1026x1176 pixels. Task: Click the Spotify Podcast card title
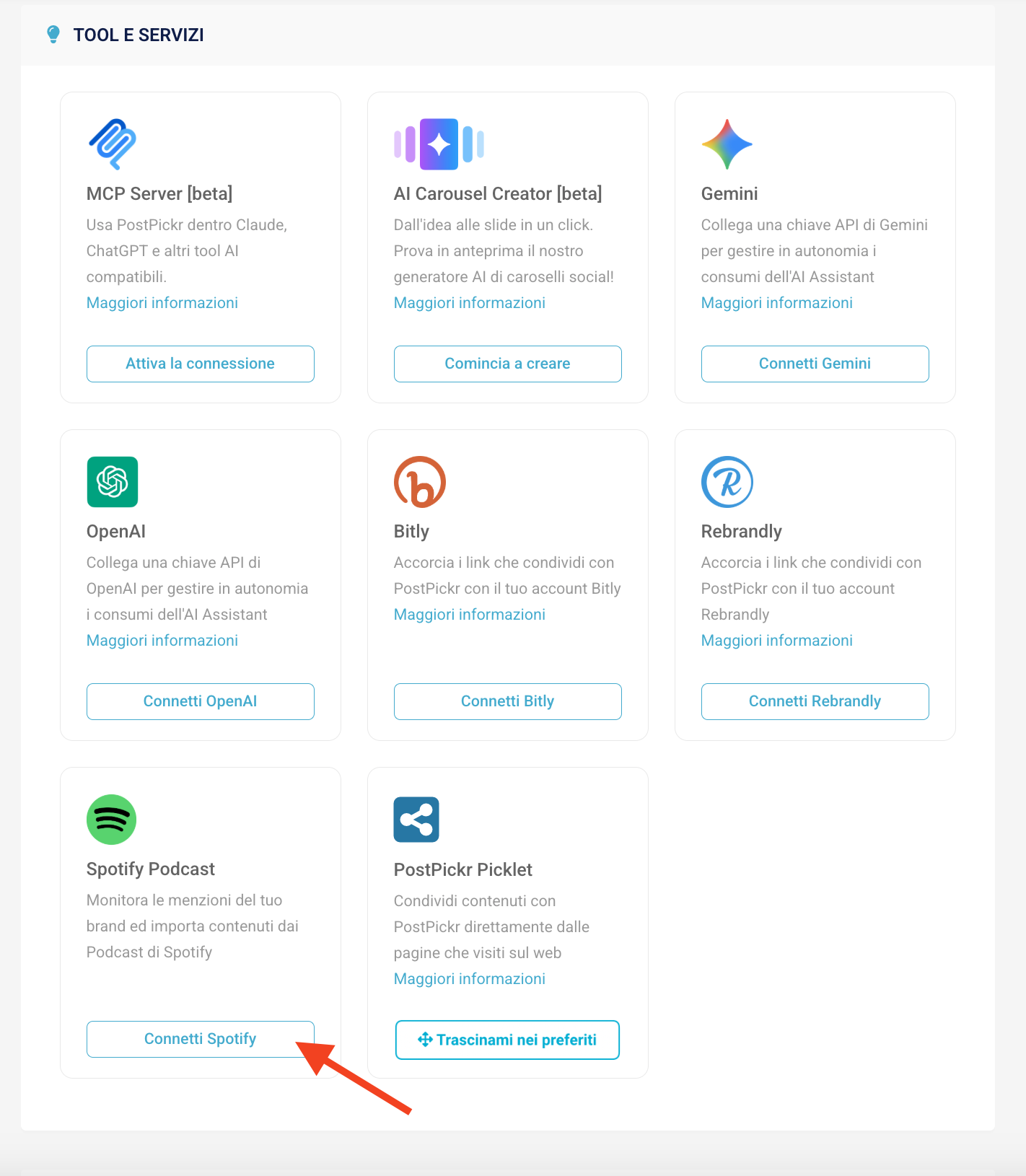coord(151,869)
